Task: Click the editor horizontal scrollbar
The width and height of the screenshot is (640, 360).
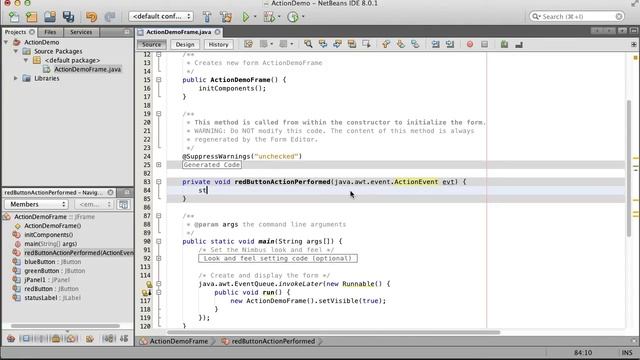Action: click(x=333, y=332)
